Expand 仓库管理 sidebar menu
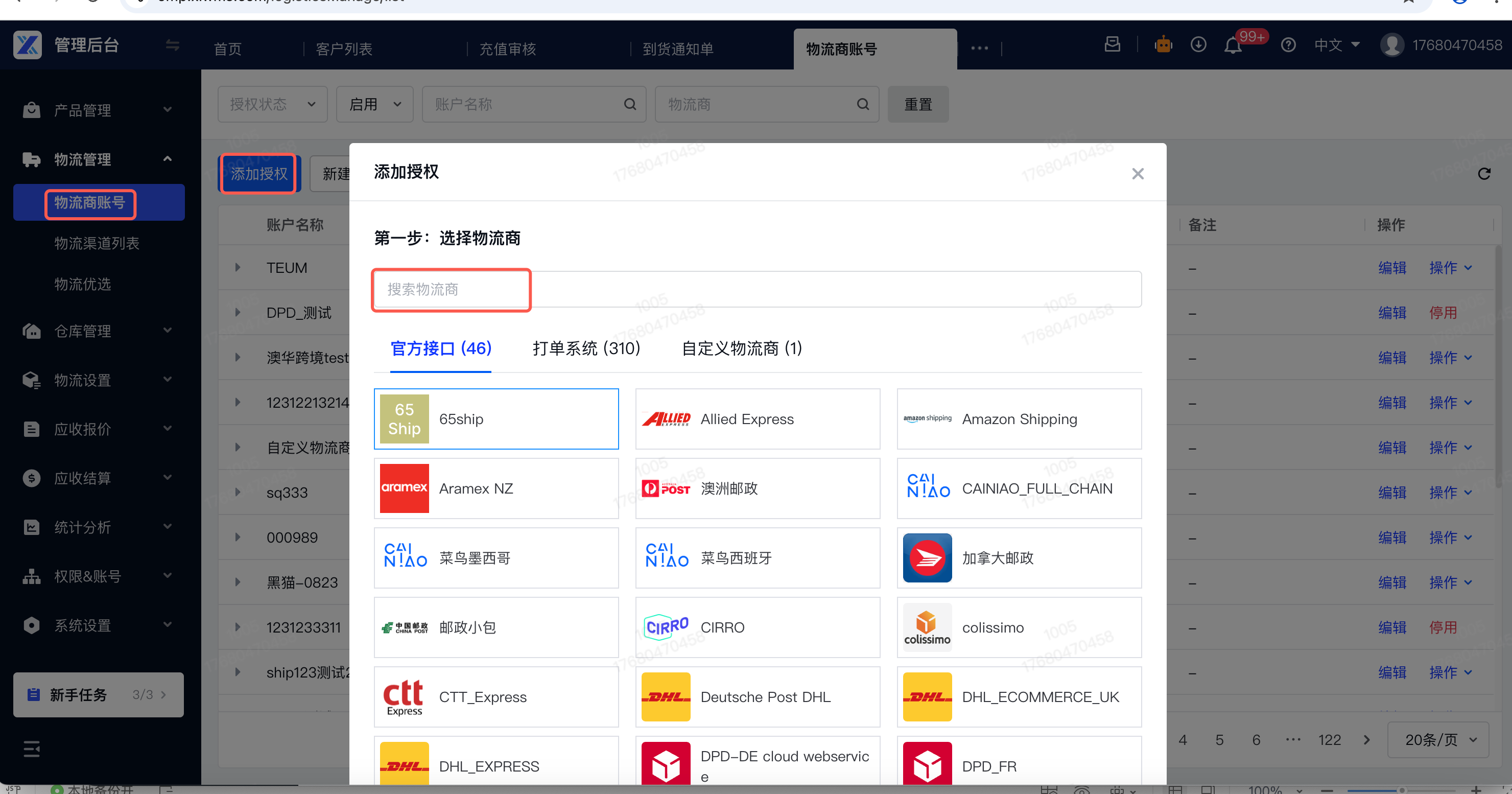This screenshot has height=794, width=1512. [x=98, y=331]
